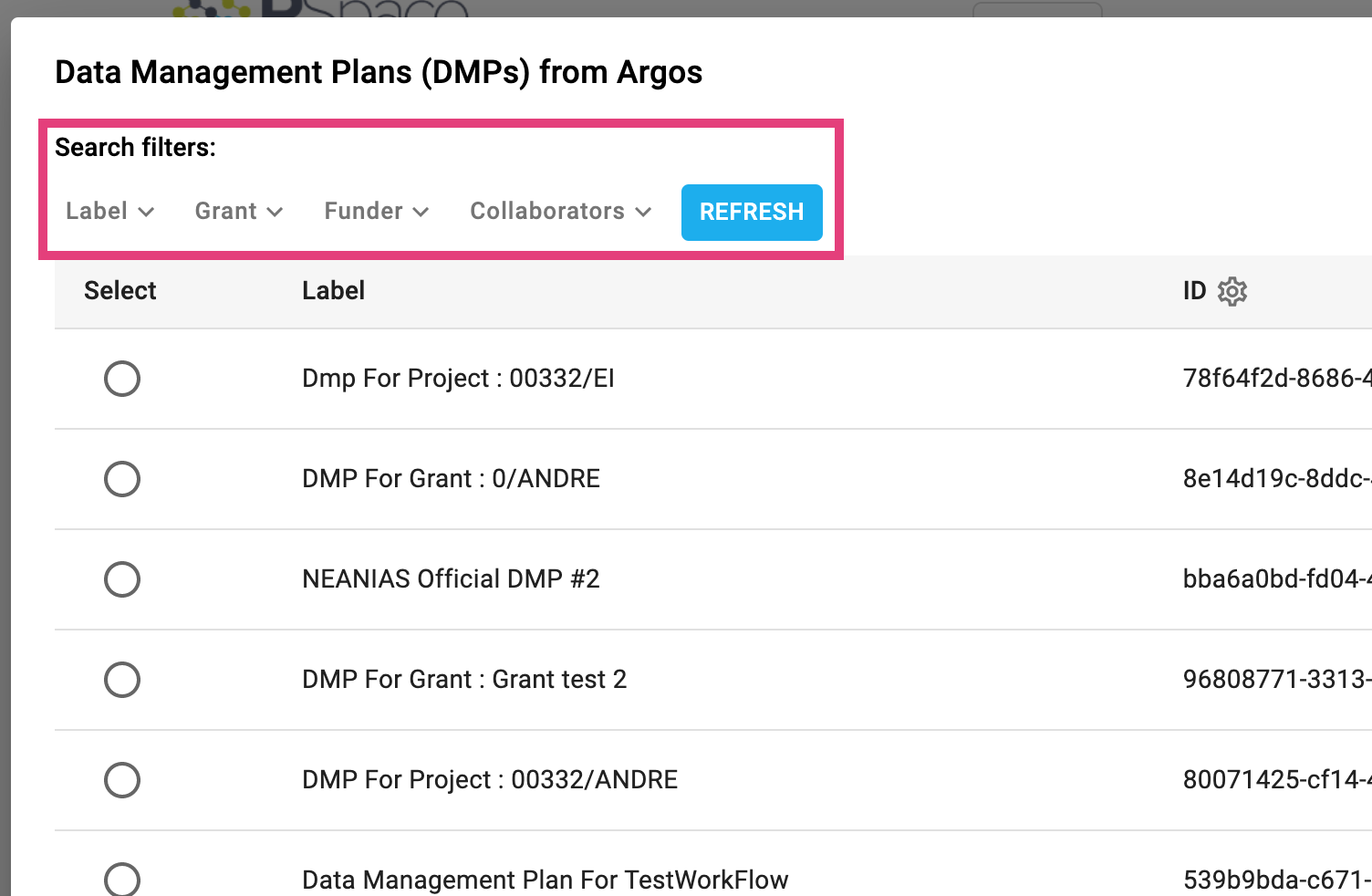Click the Label column header
Viewport: 1372px width, 896px height.
click(x=334, y=291)
